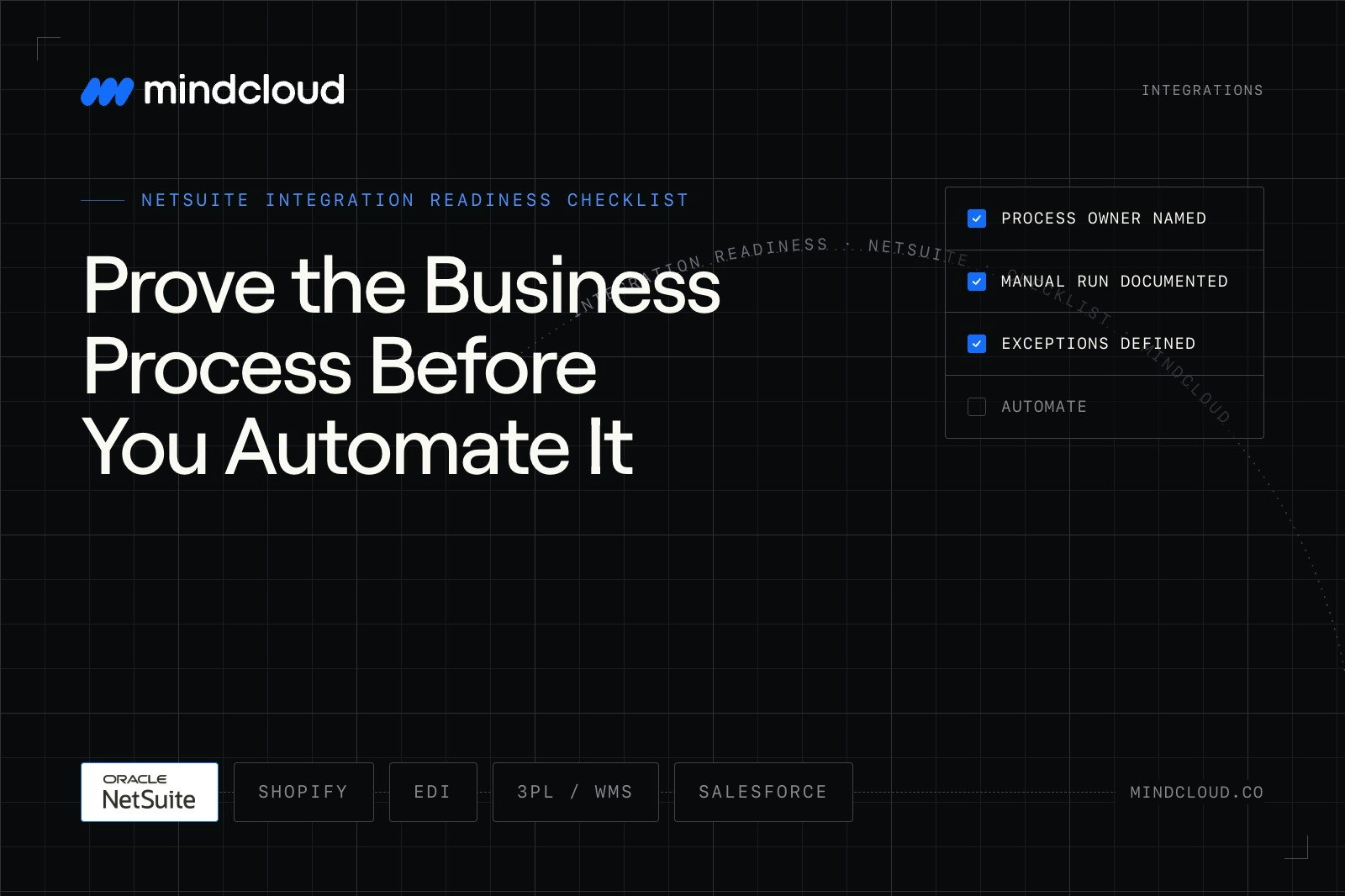Screen dimensions: 1345x896
Task: Open the MINDCLOUD.CO link
Action: (x=1196, y=793)
